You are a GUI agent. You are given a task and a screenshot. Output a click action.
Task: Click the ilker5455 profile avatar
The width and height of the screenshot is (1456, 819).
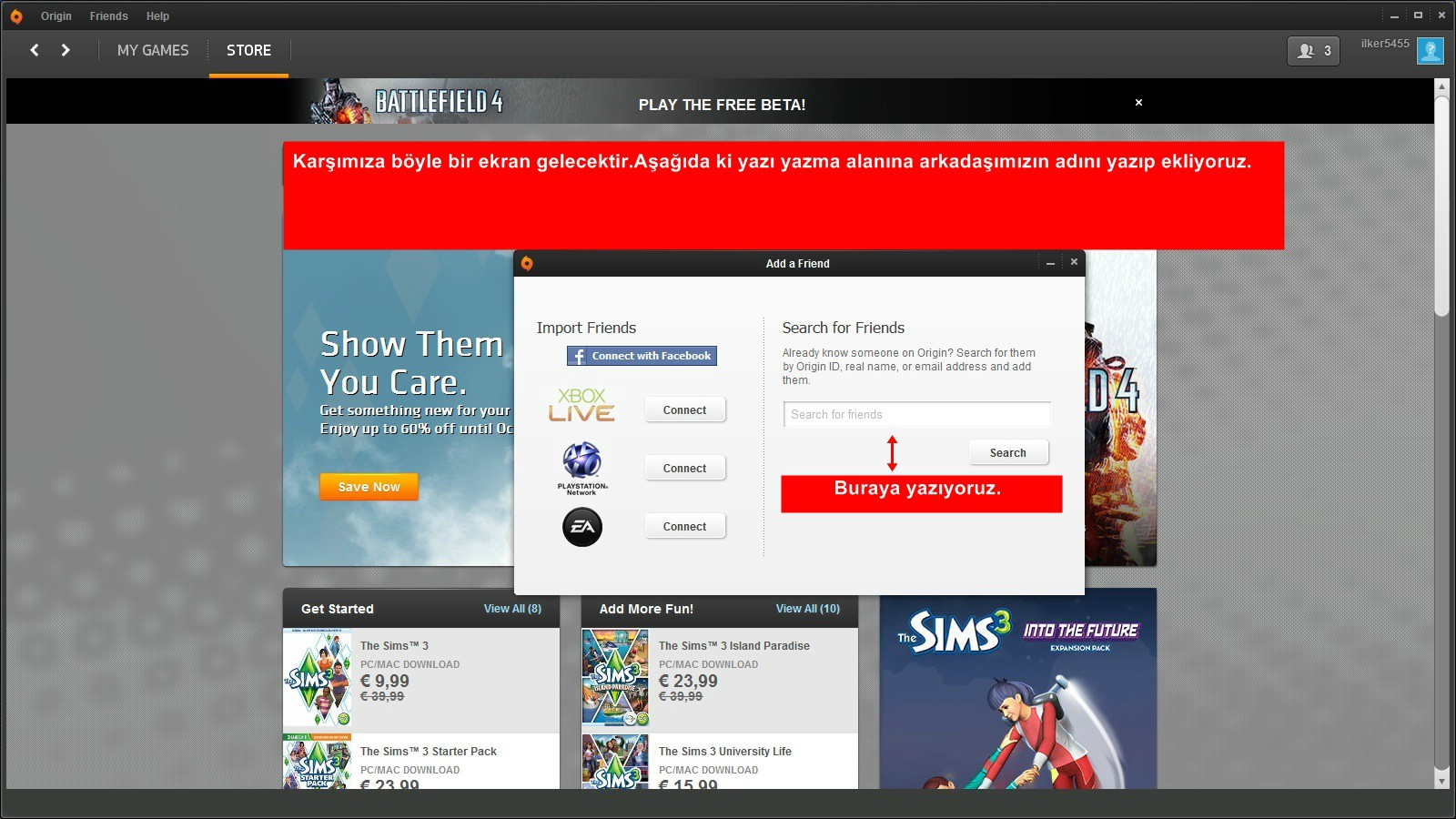point(1430,51)
